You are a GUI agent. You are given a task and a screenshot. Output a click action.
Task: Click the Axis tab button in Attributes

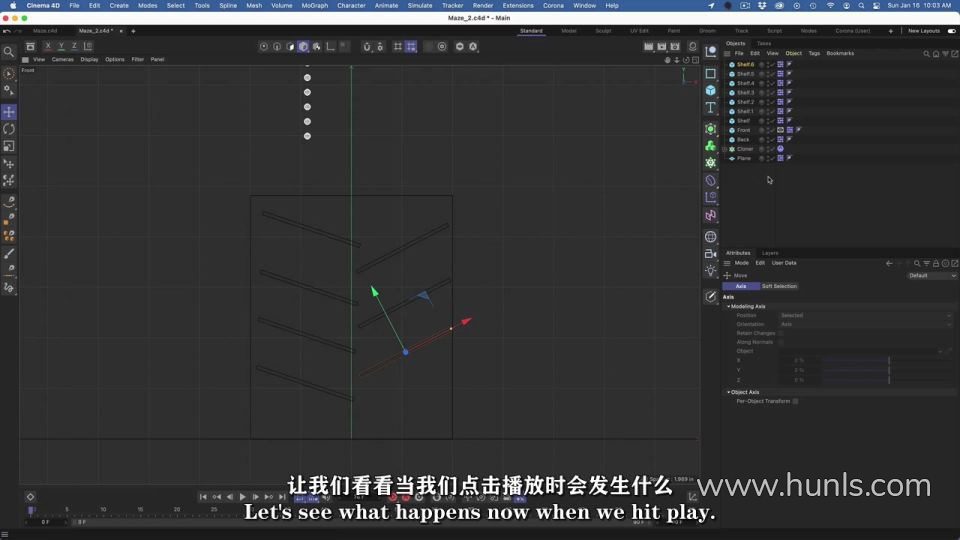point(741,286)
